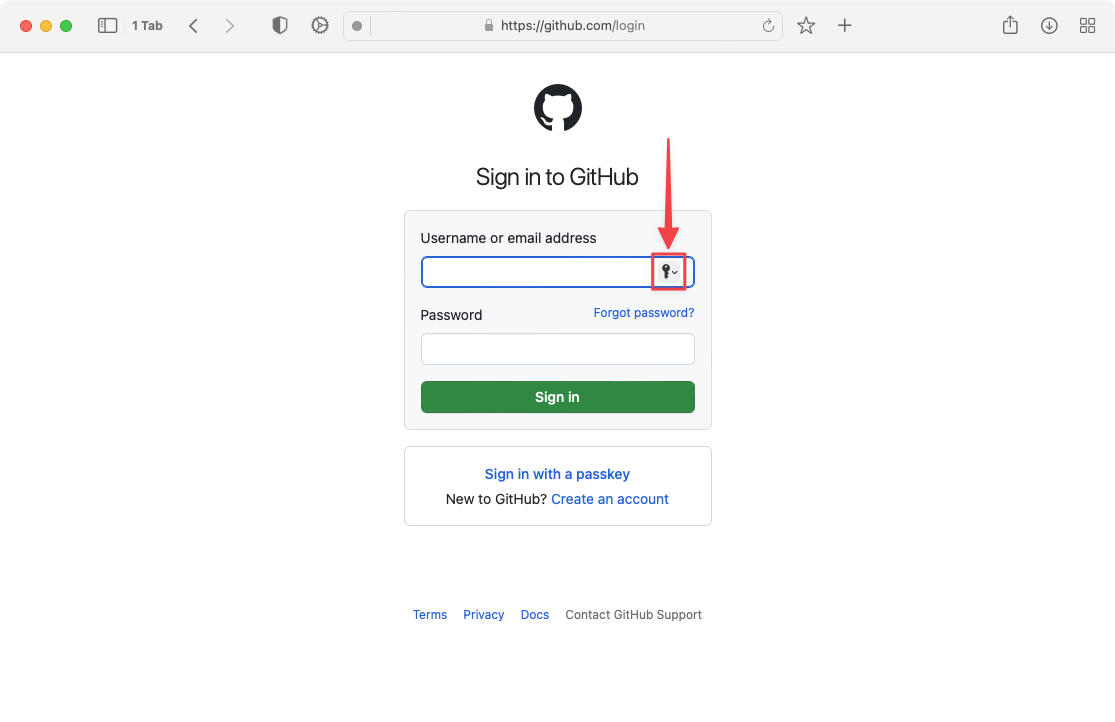The height and width of the screenshot is (722, 1115).
Task: Show the tab overview grid icon
Action: (1087, 25)
